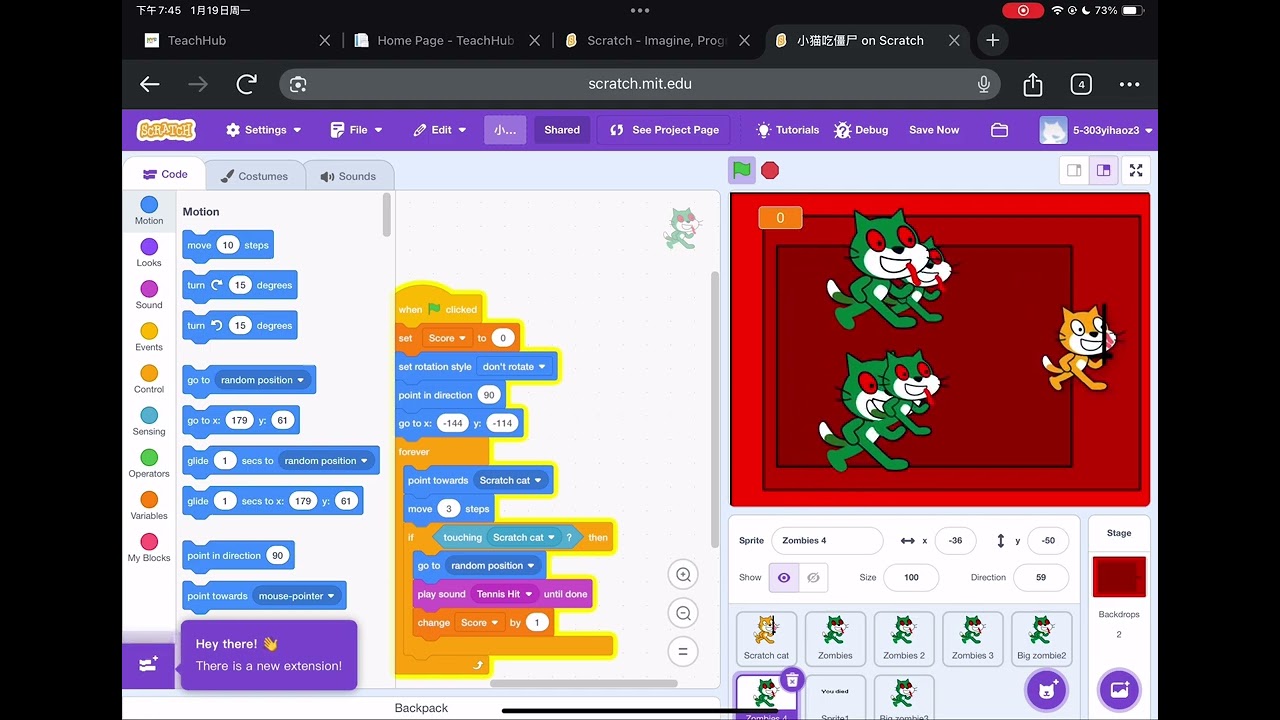1280x720 pixels.
Task: Select Motion category circle
Action: pos(149,205)
